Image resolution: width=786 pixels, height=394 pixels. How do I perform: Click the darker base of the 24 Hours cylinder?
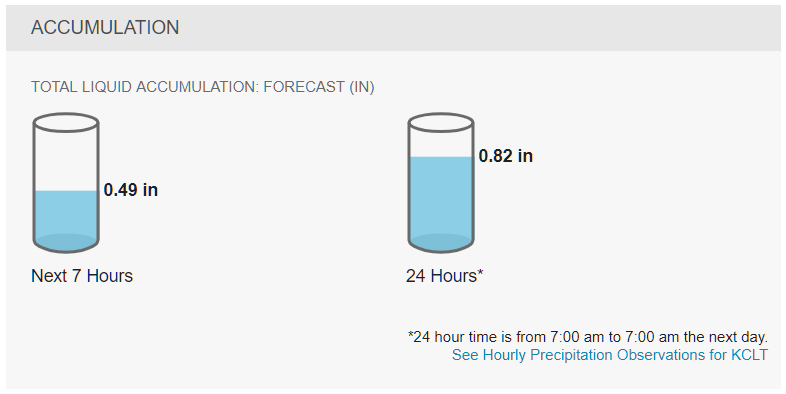pos(441,242)
